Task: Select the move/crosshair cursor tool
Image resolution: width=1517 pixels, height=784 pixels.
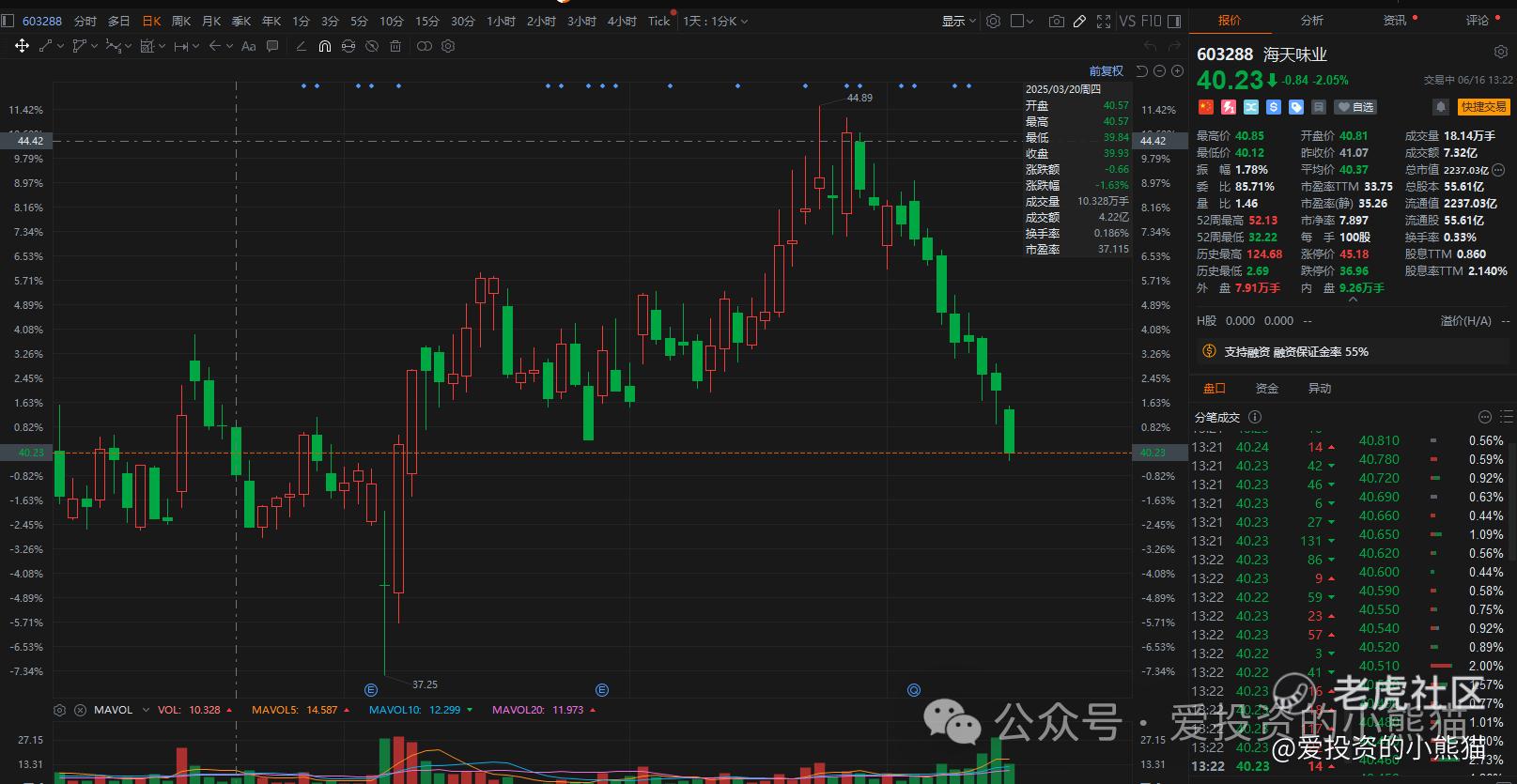Action: pos(22,46)
